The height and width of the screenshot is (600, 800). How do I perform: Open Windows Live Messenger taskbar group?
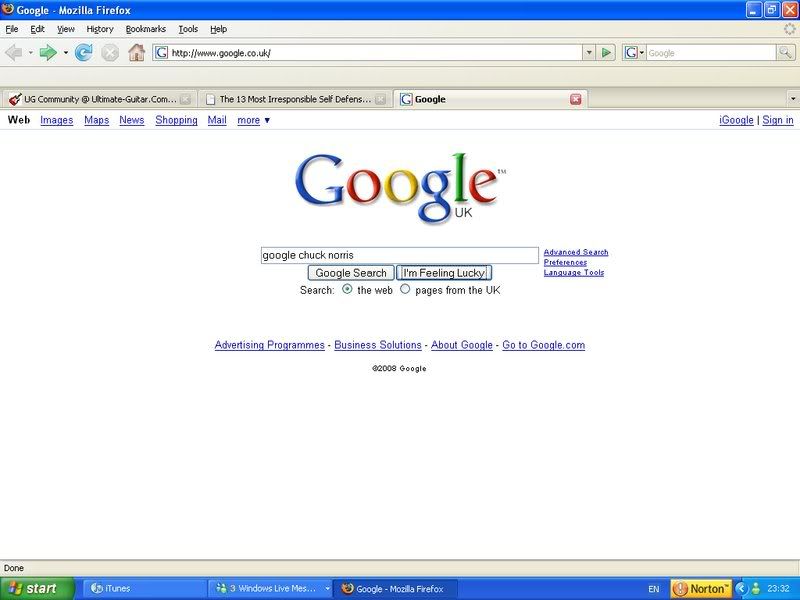click(271, 588)
